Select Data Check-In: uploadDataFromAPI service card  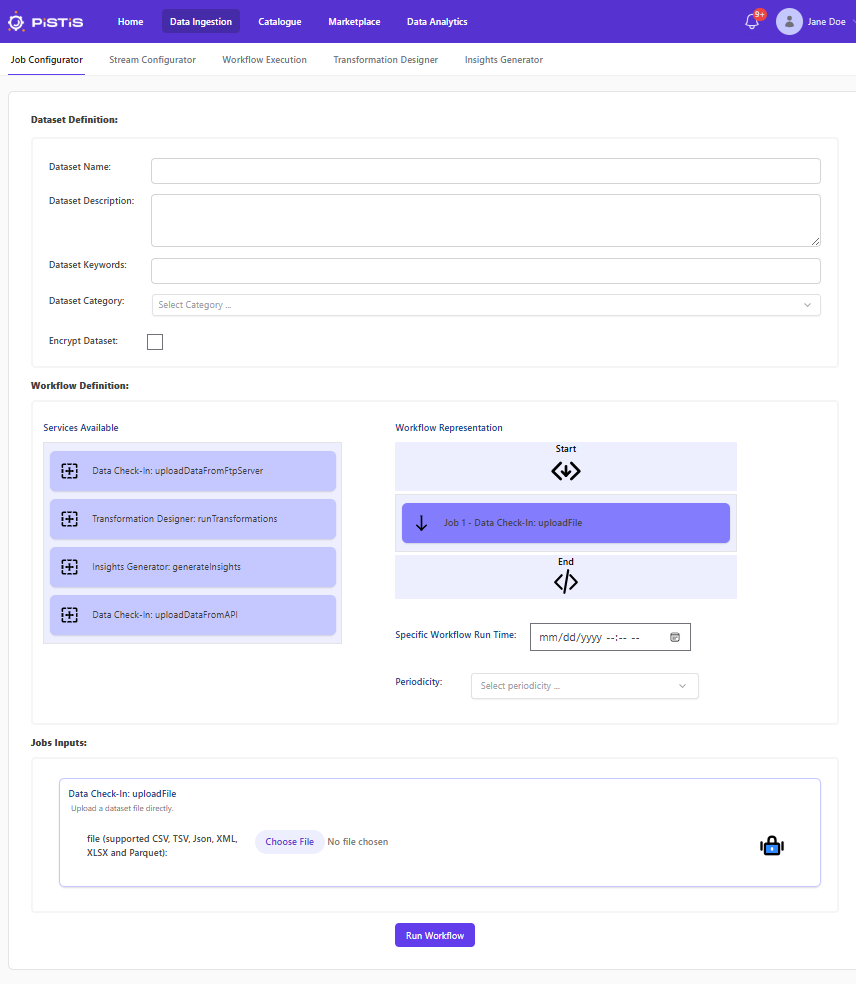(193, 615)
